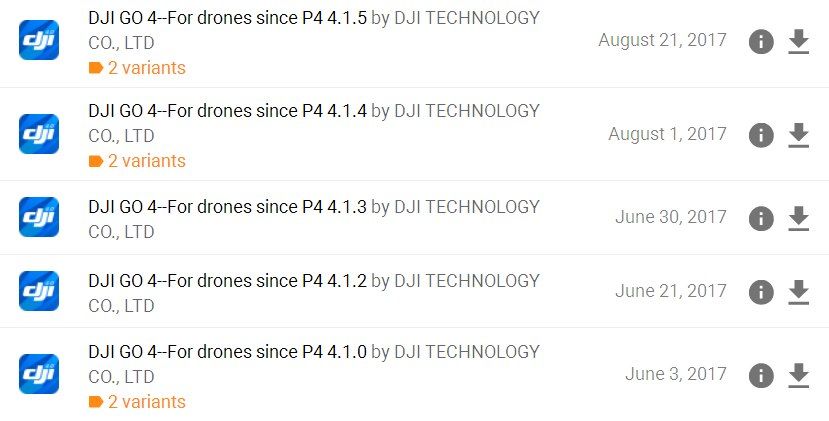Screen dimensions: 829x421
Task: Download DJI GO 4 version 4.1.5
Action: point(798,42)
